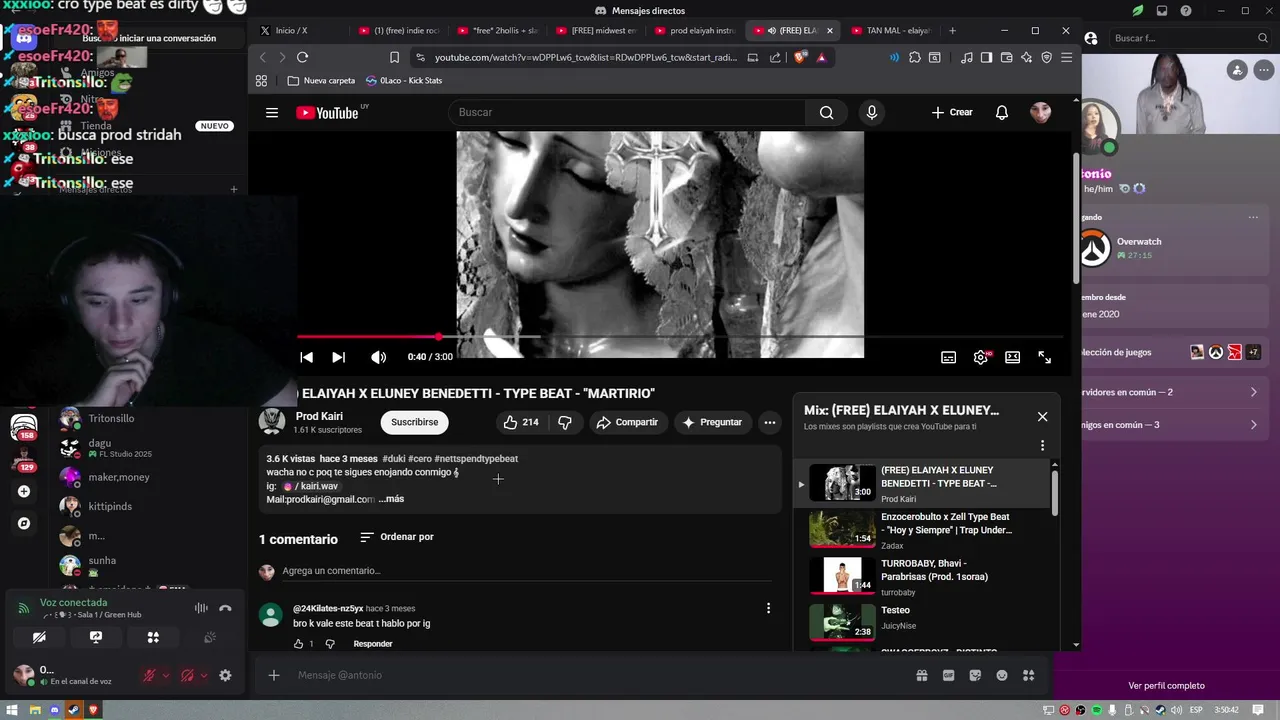This screenshot has width=1280, height=720.
Task: Open options menu for the 24Kilates comment
Action: pyautogui.click(x=768, y=608)
